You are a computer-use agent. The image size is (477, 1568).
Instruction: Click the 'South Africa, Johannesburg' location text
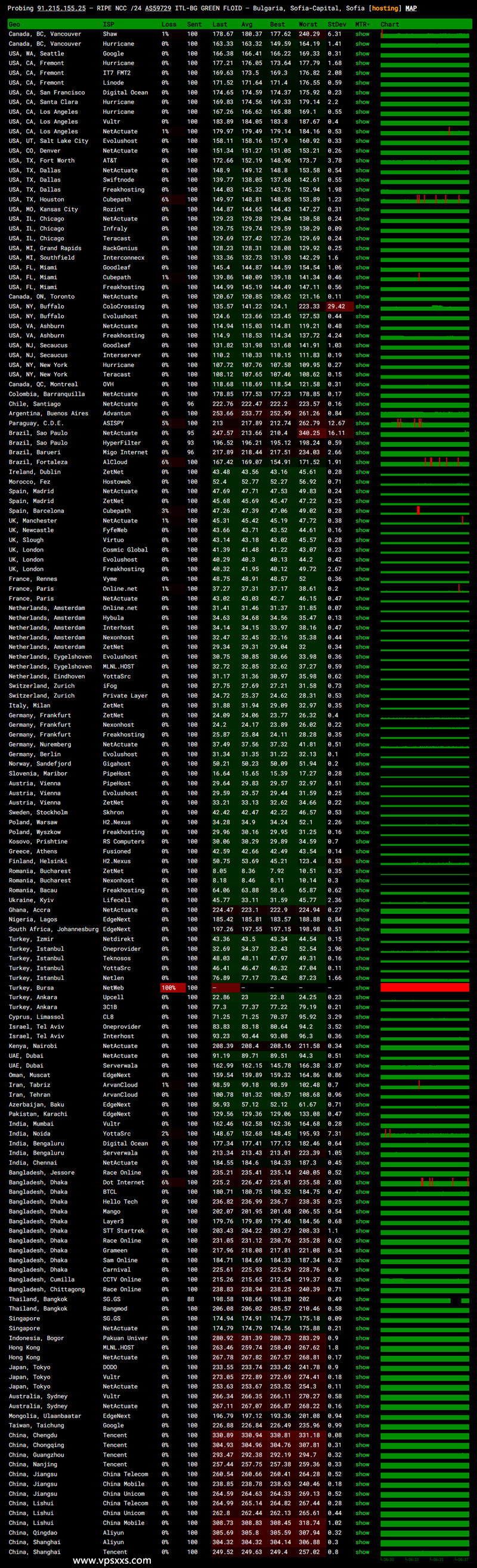click(54, 929)
